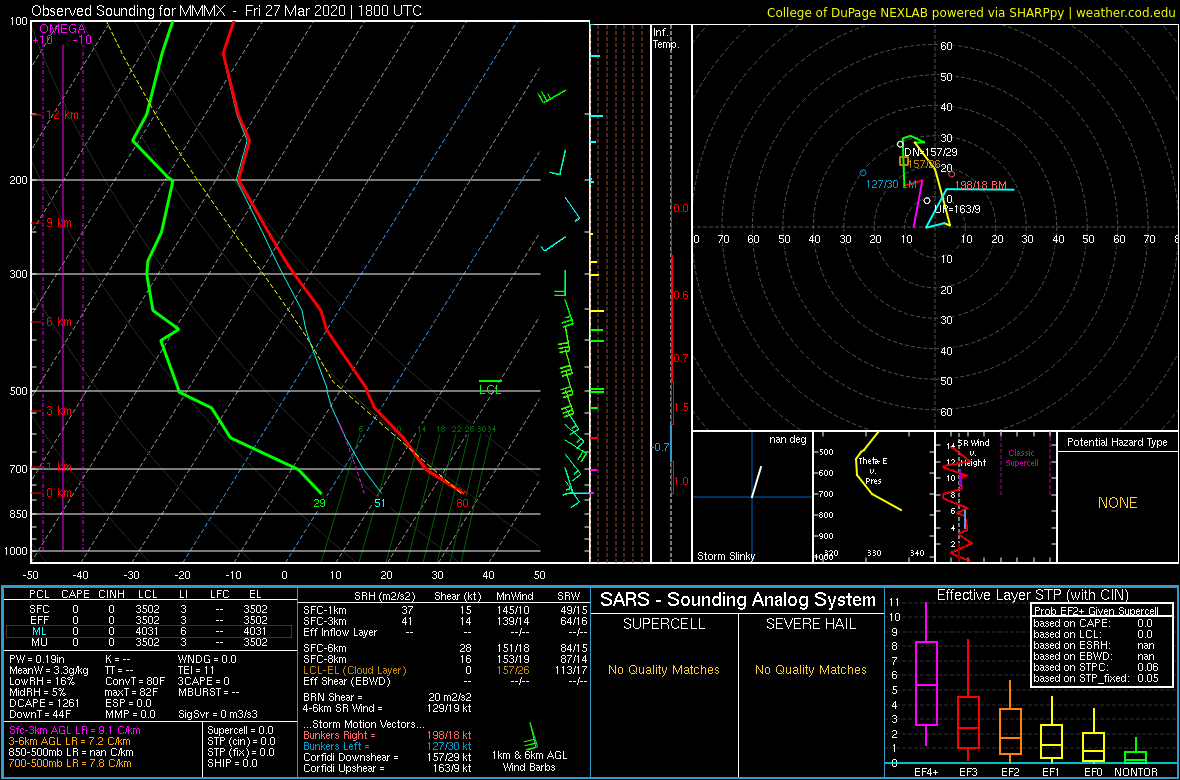1180x780 pixels.
Task: Click surface wetbulb value '51'
Action: pyautogui.click(x=380, y=503)
